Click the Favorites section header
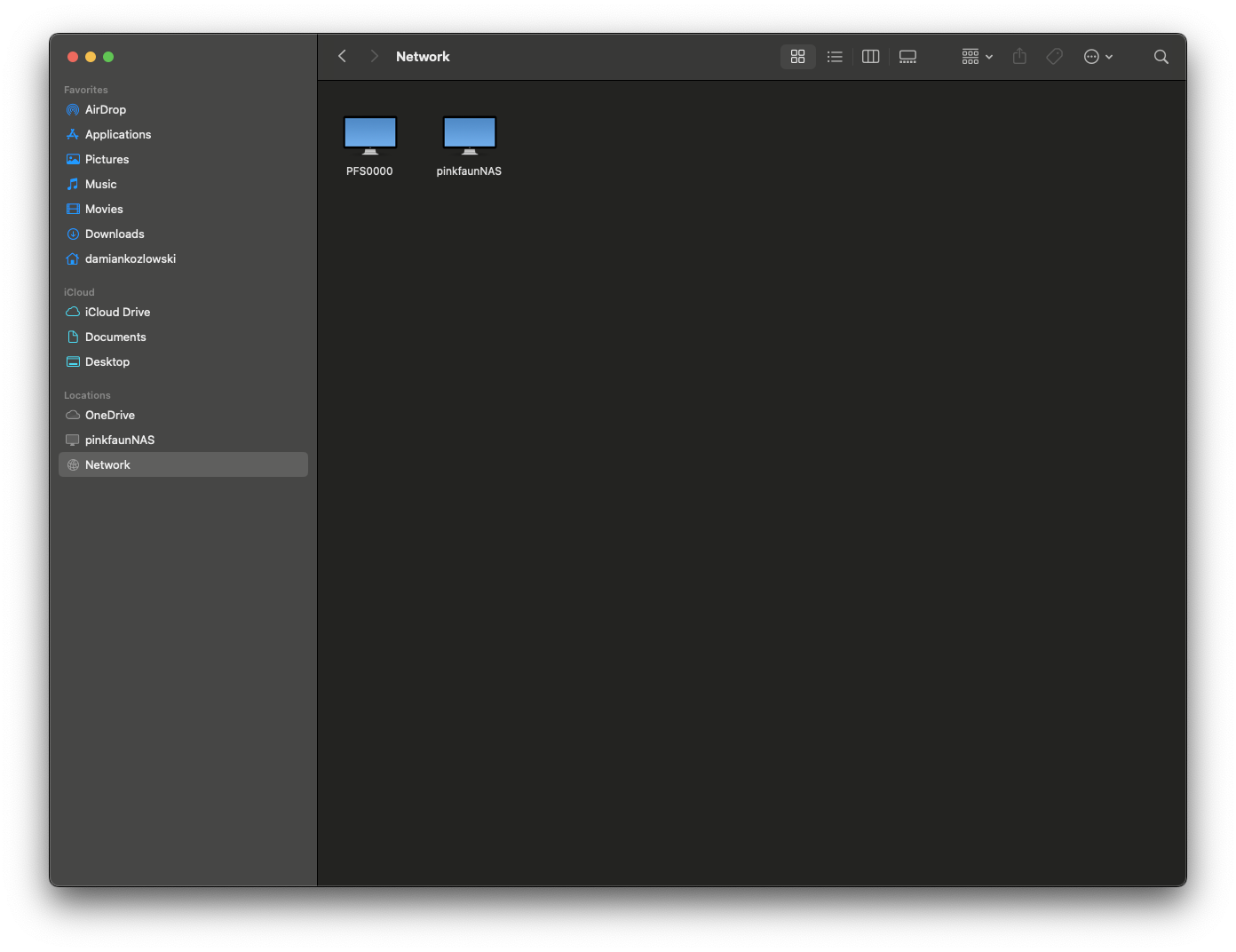The height and width of the screenshot is (952, 1236). point(86,90)
